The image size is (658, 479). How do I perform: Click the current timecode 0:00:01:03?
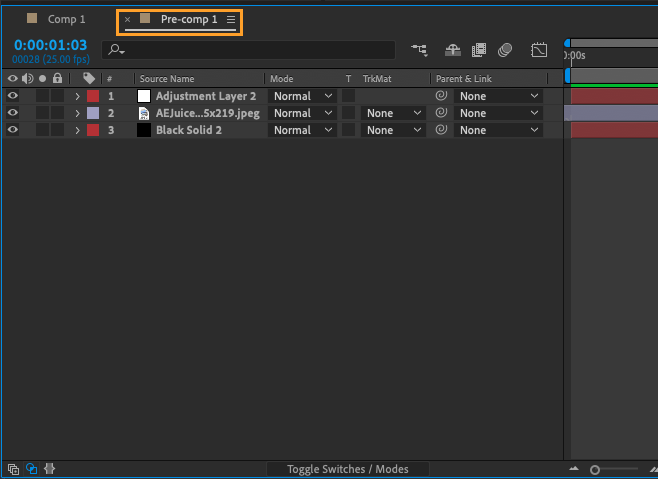[50, 45]
